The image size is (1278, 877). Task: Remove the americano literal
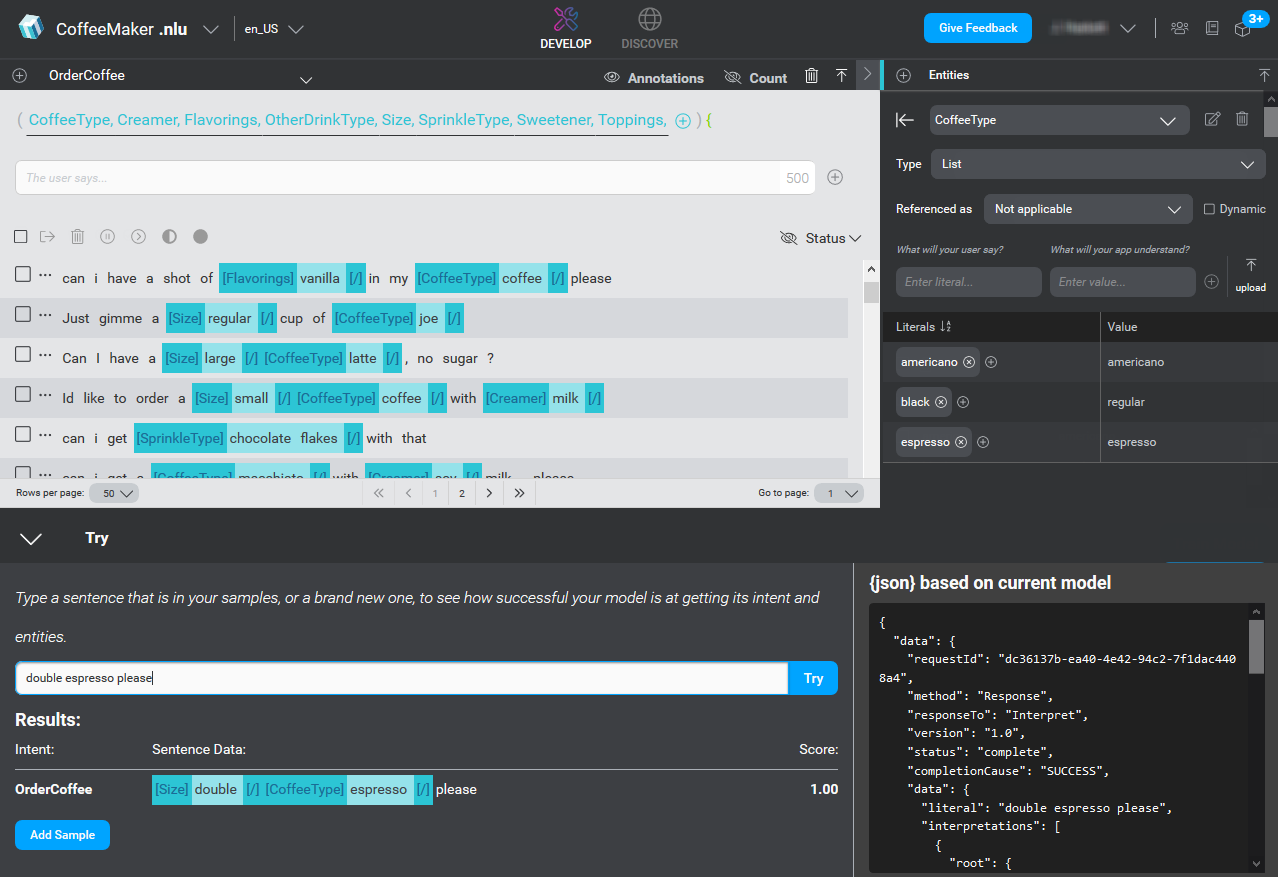(969, 362)
